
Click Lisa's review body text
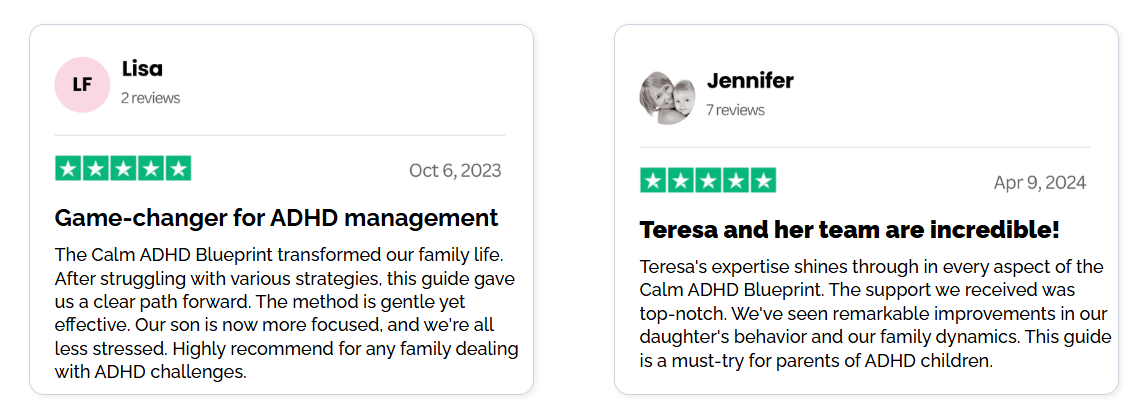(285, 312)
